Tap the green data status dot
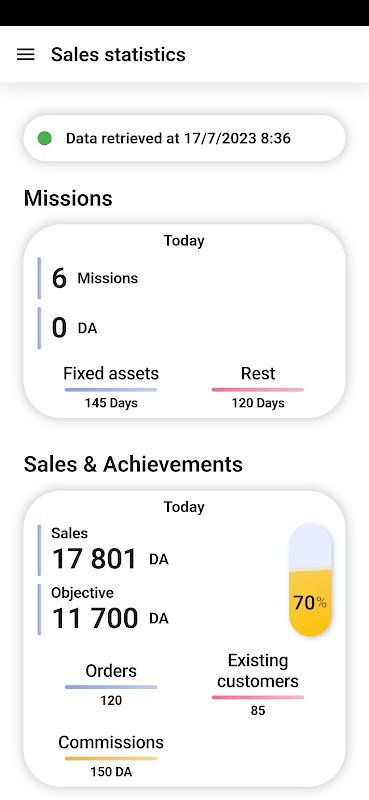Image resolution: width=369 pixels, height=800 pixels. coord(44,138)
